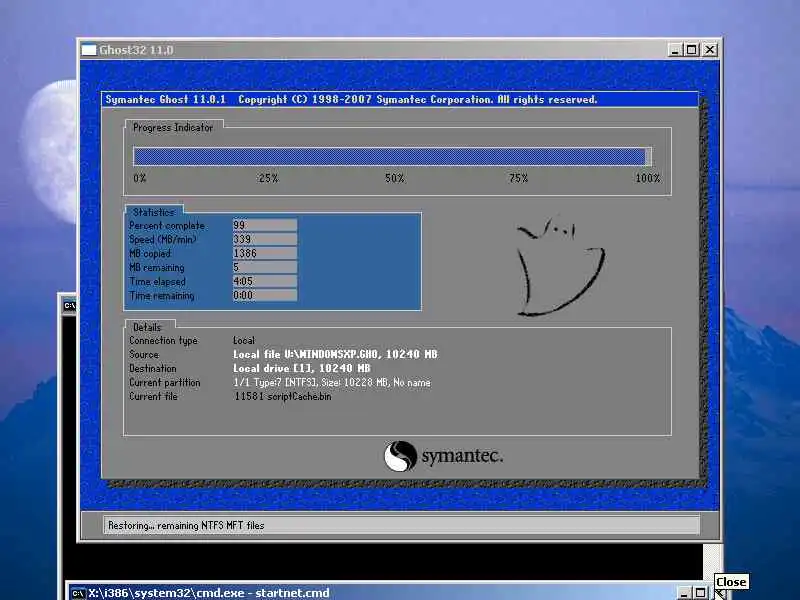Select the cmd.exe startnet.cmd window title
Image resolution: width=800 pixels, height=600 pixels.
(209, 593)
